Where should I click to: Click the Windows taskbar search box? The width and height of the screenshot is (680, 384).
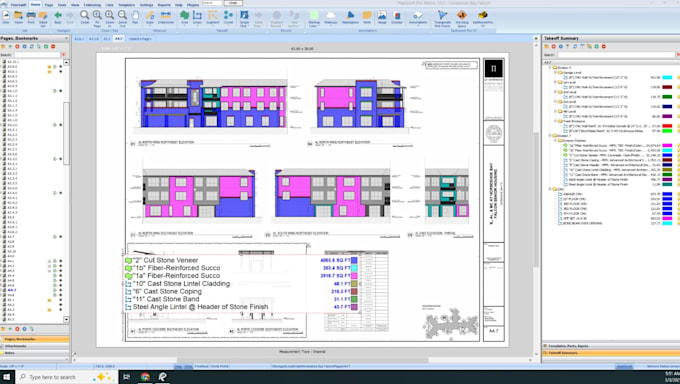[66, 377]
